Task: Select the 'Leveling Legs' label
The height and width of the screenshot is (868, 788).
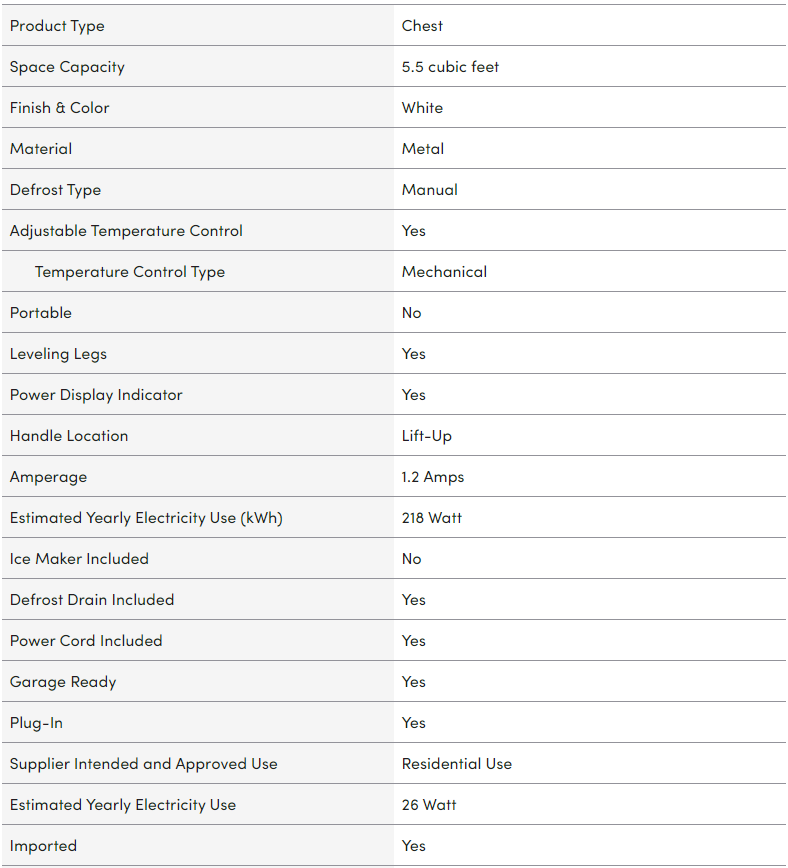Action: (58, 354)
